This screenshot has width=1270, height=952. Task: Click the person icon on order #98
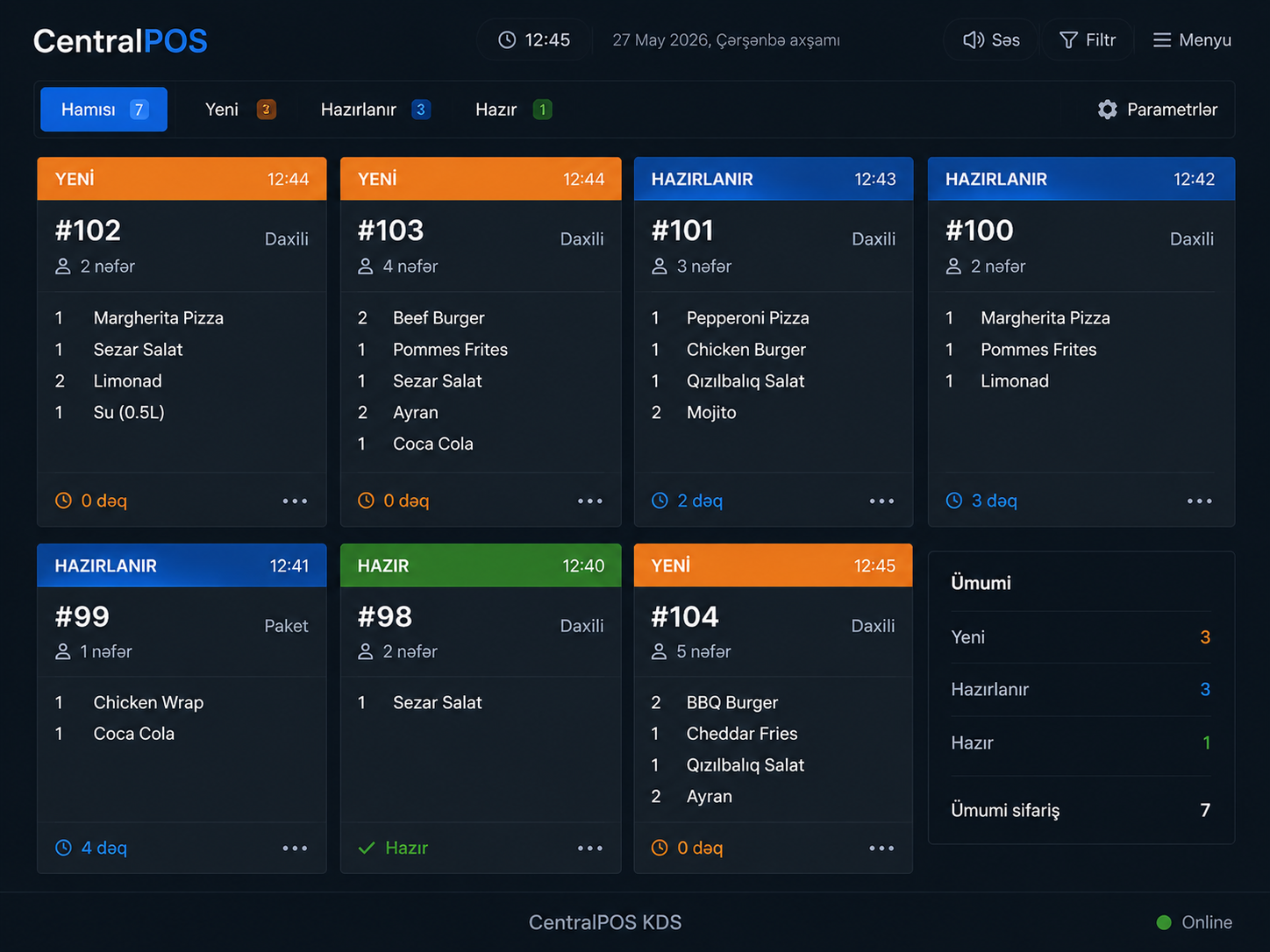[366, 652]
